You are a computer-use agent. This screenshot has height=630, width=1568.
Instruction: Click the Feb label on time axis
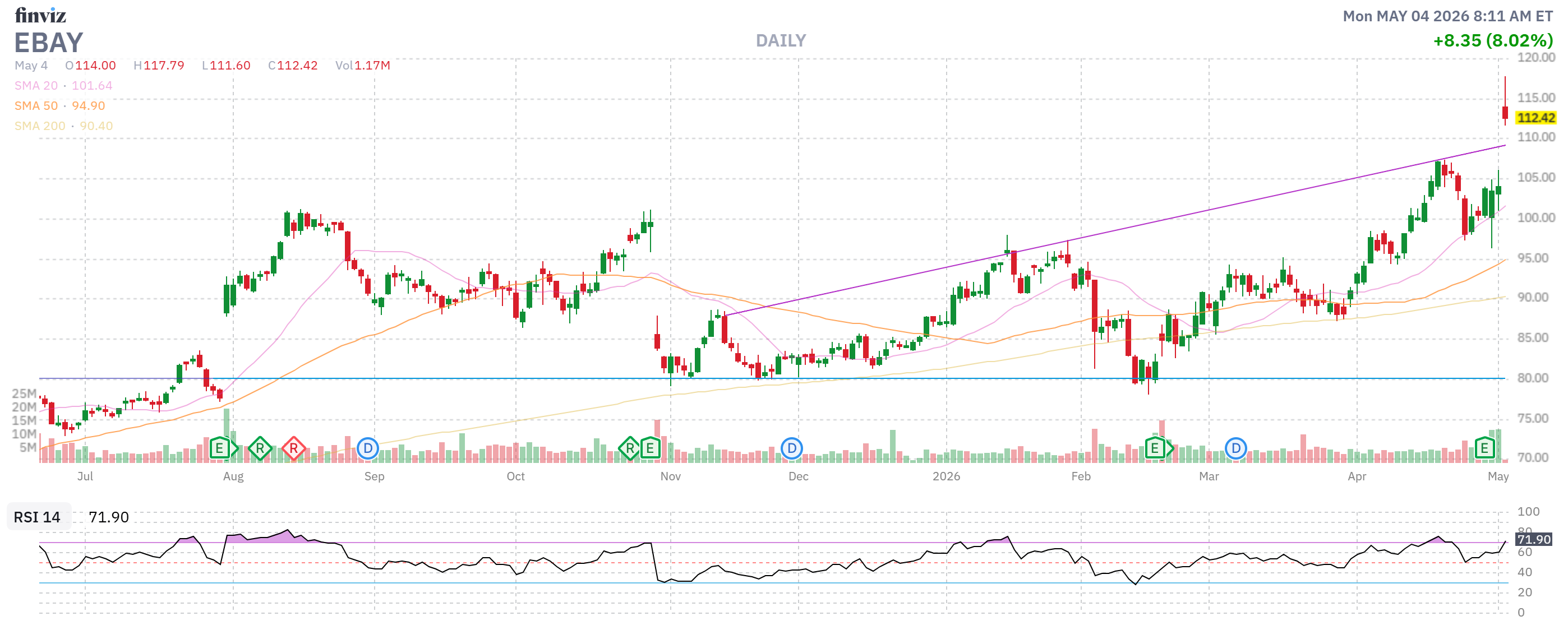pos(1081,476)
